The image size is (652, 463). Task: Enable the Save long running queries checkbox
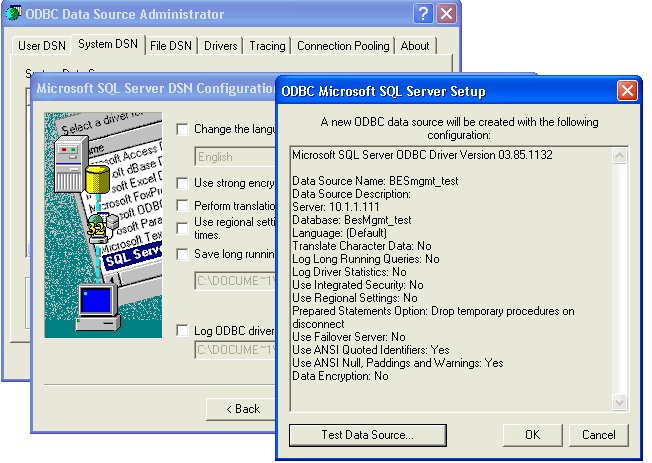(182, 254)
